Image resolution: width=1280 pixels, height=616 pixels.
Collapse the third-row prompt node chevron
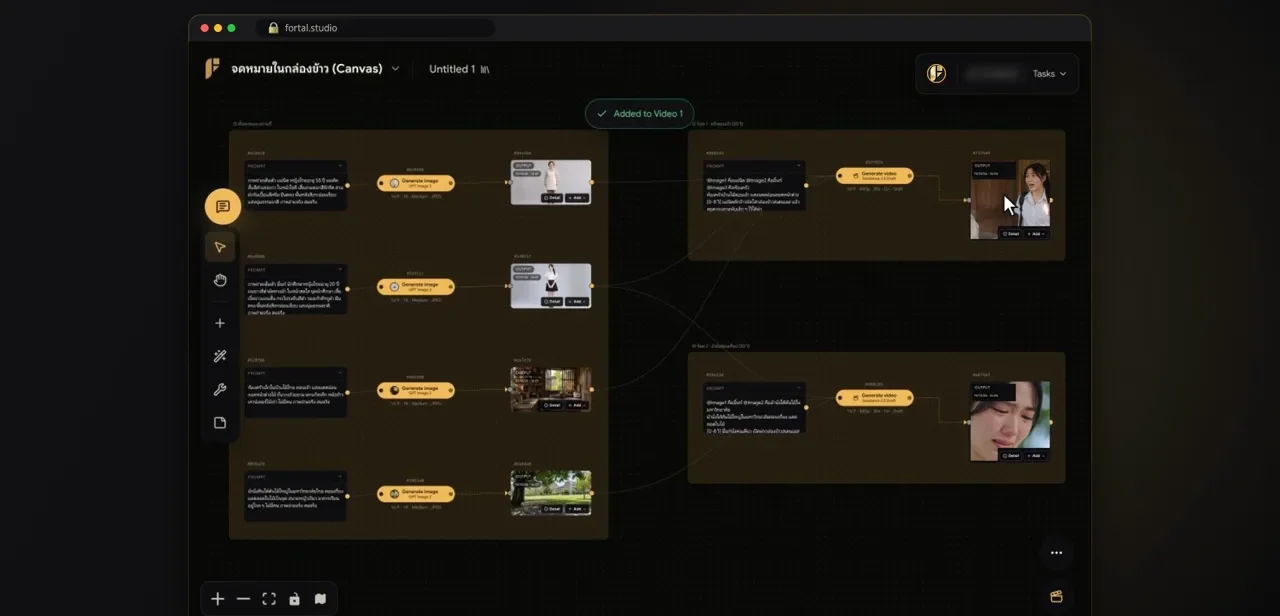coord(340,373)
